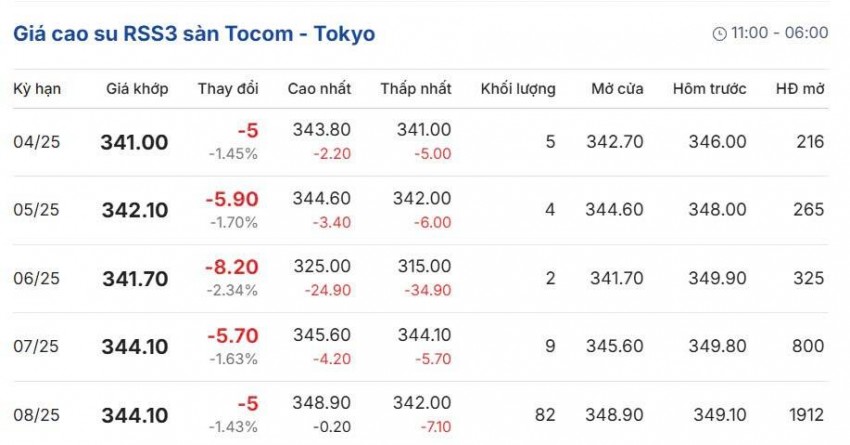Click the 342.10 matched price value
This screenshot has width=850, height=445.
pyautogui.click(x=134, y=210)
